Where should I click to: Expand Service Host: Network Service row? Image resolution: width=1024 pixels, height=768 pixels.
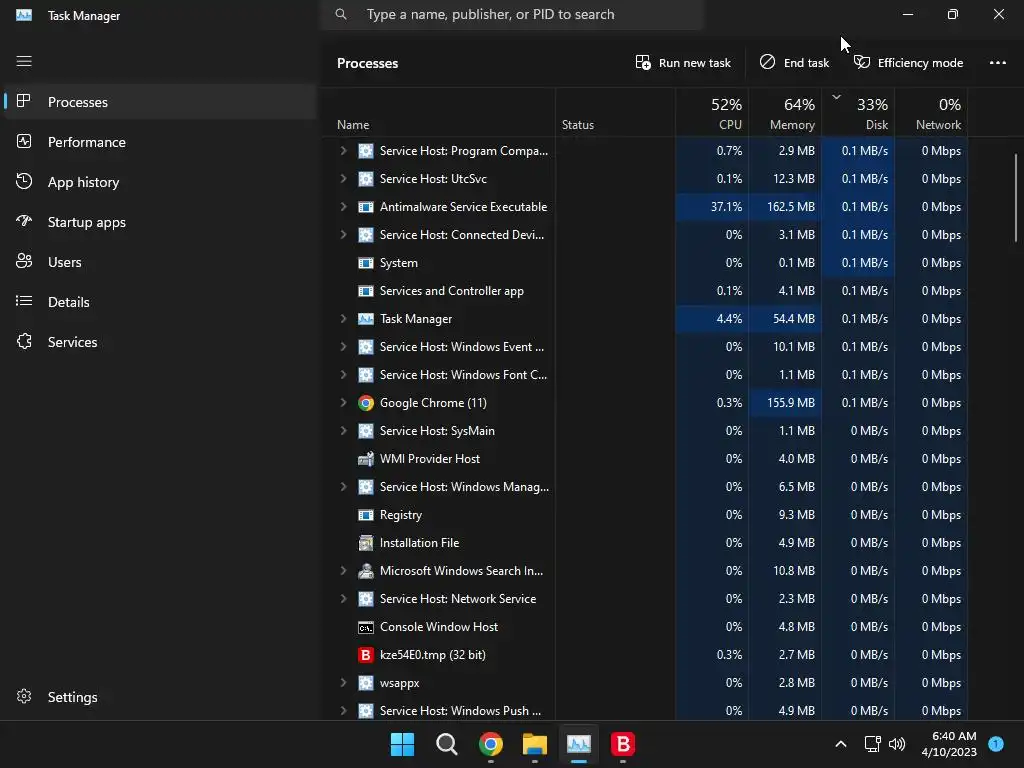point(344,599)
